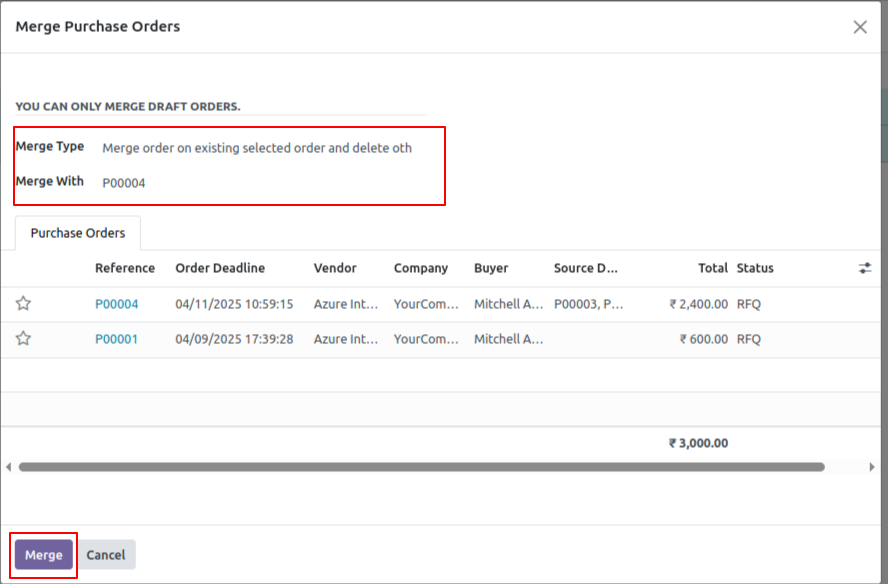Enable favorite status for the second order
This screenshot has width=888, height=584.
[23, 339]
